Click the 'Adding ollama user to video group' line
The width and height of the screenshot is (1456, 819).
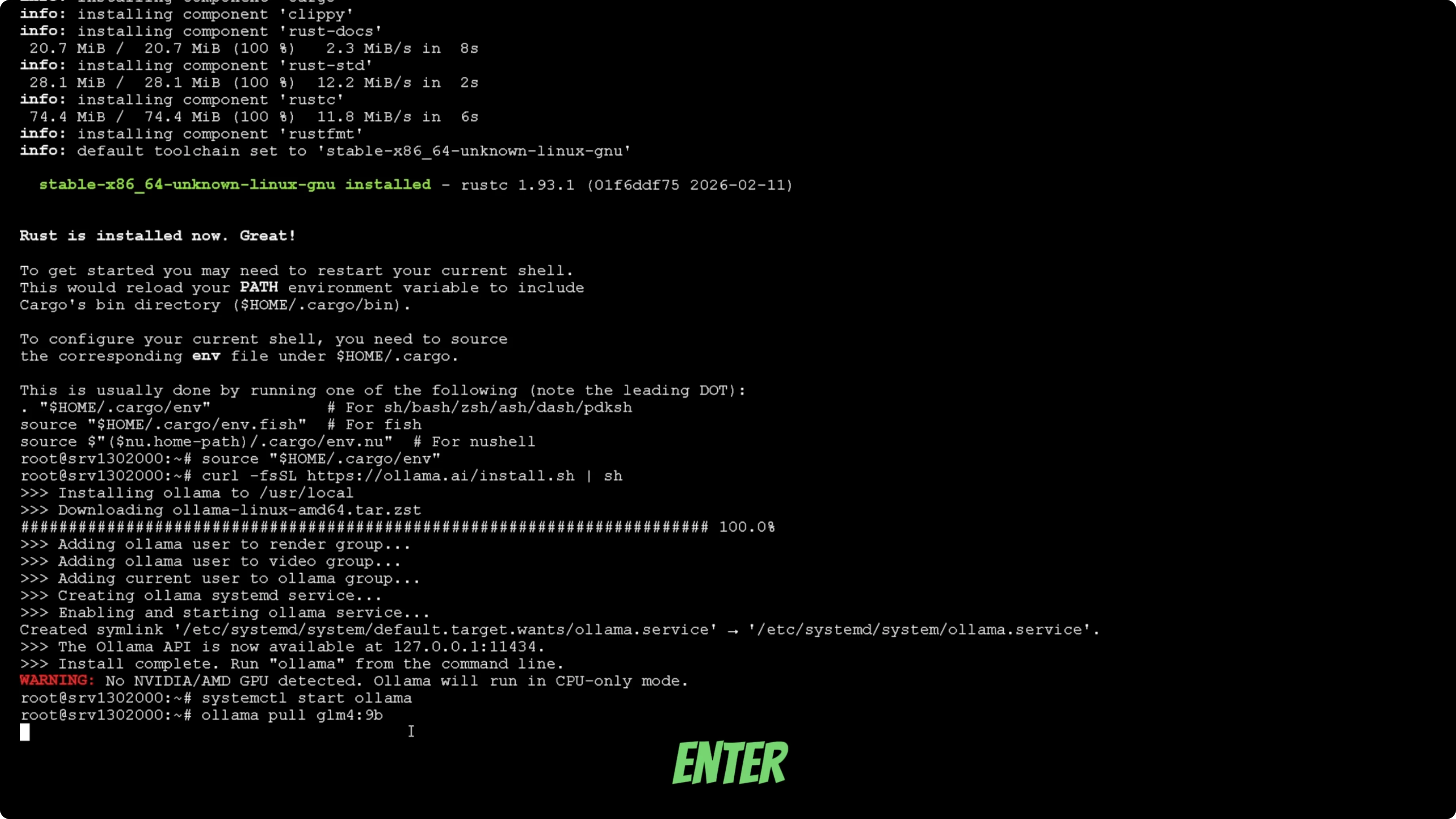(211, 561)
